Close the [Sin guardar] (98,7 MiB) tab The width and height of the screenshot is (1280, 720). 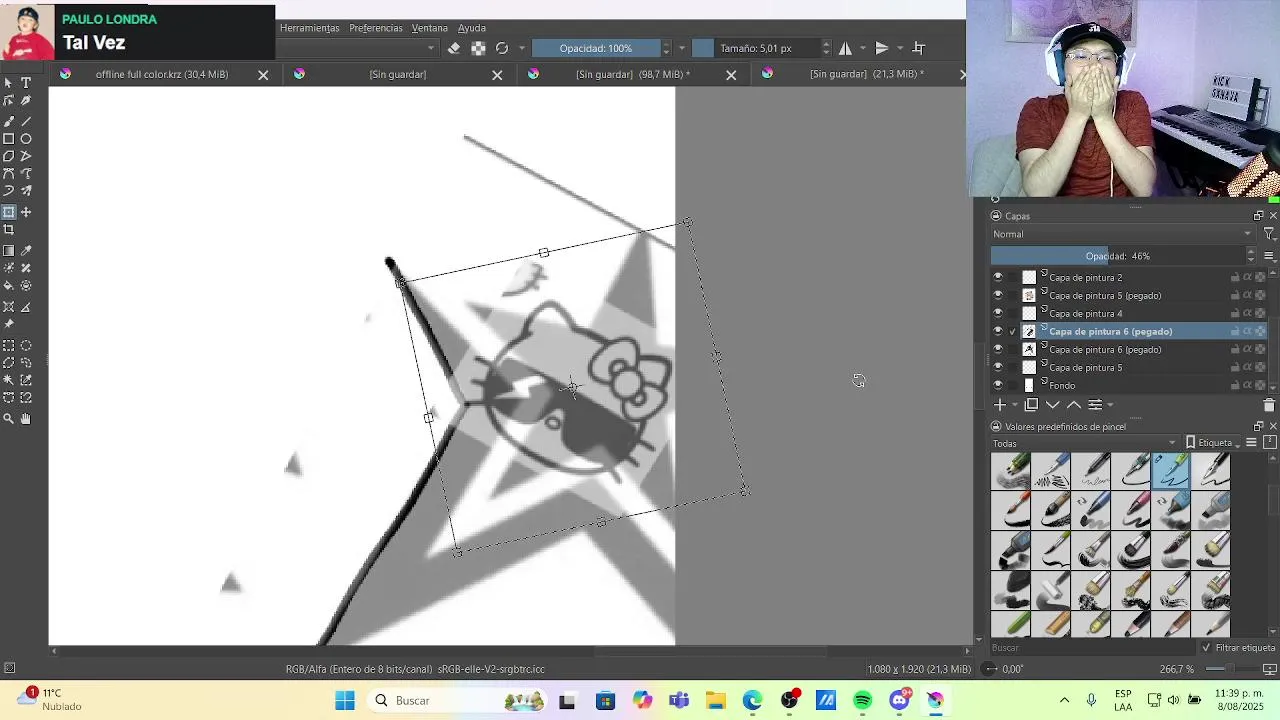point(731,75)
